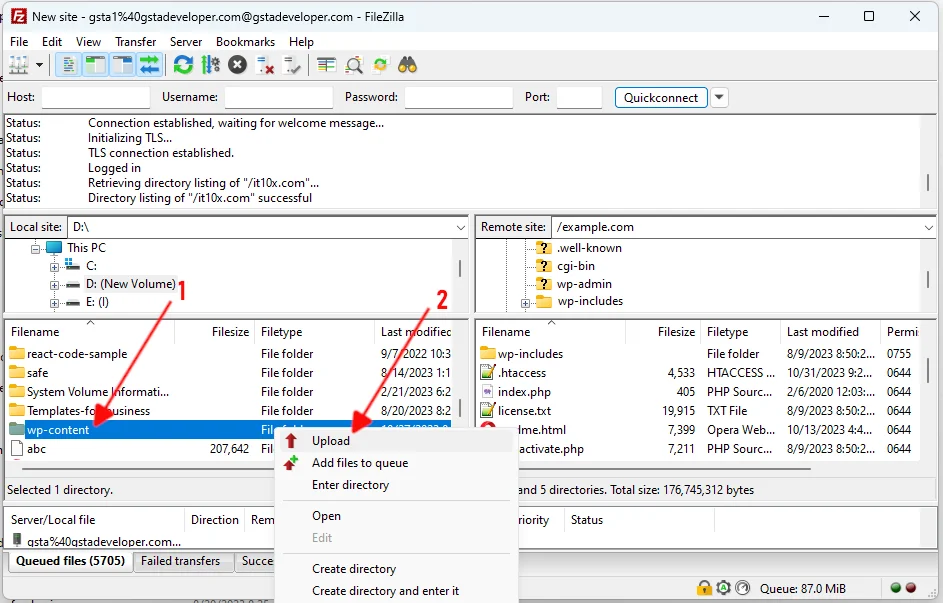The height and width of the screenshot is (603, 943).
Task: Click the disconnect from server icon
Action: point(265,65)
